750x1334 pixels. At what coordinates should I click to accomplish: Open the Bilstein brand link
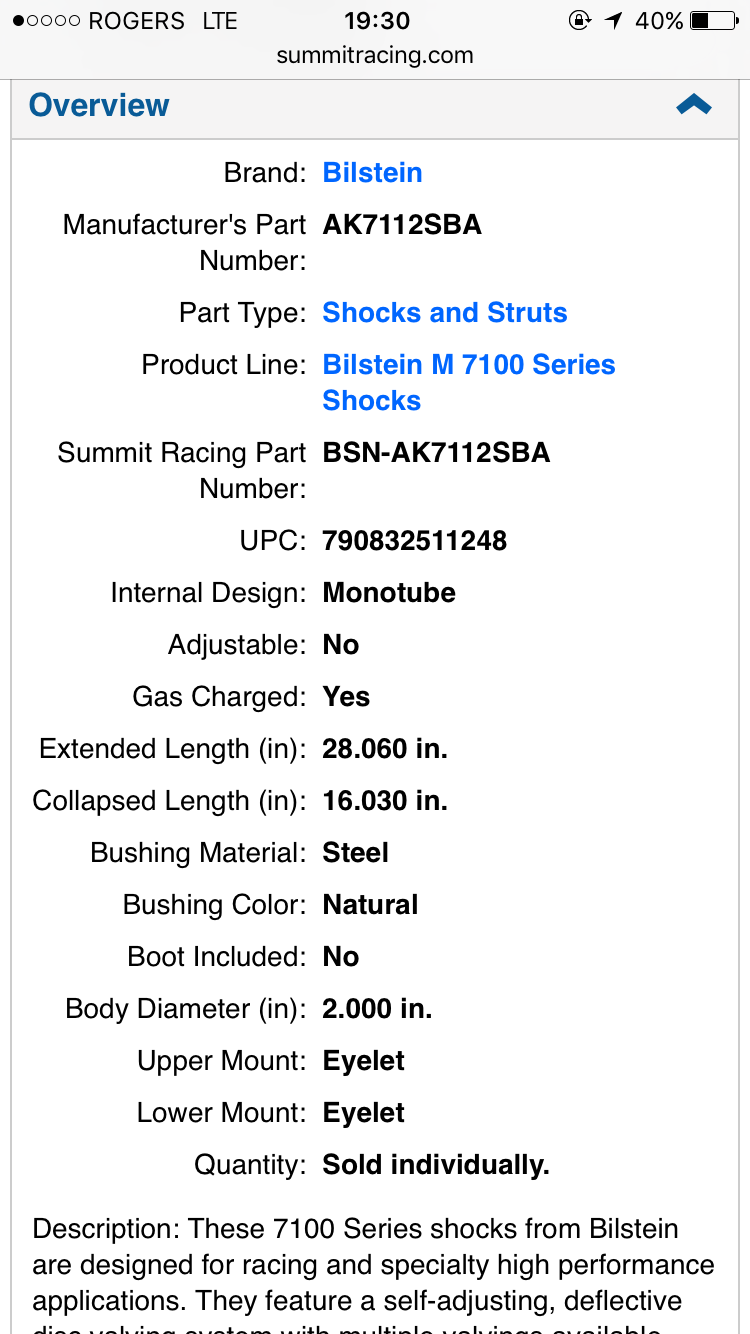tap(372, 173)
